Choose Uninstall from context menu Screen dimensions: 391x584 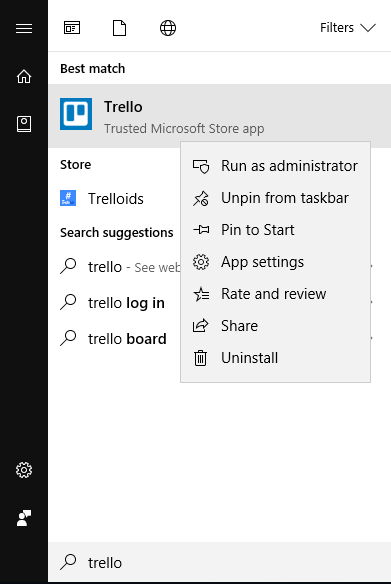[275, 358]
